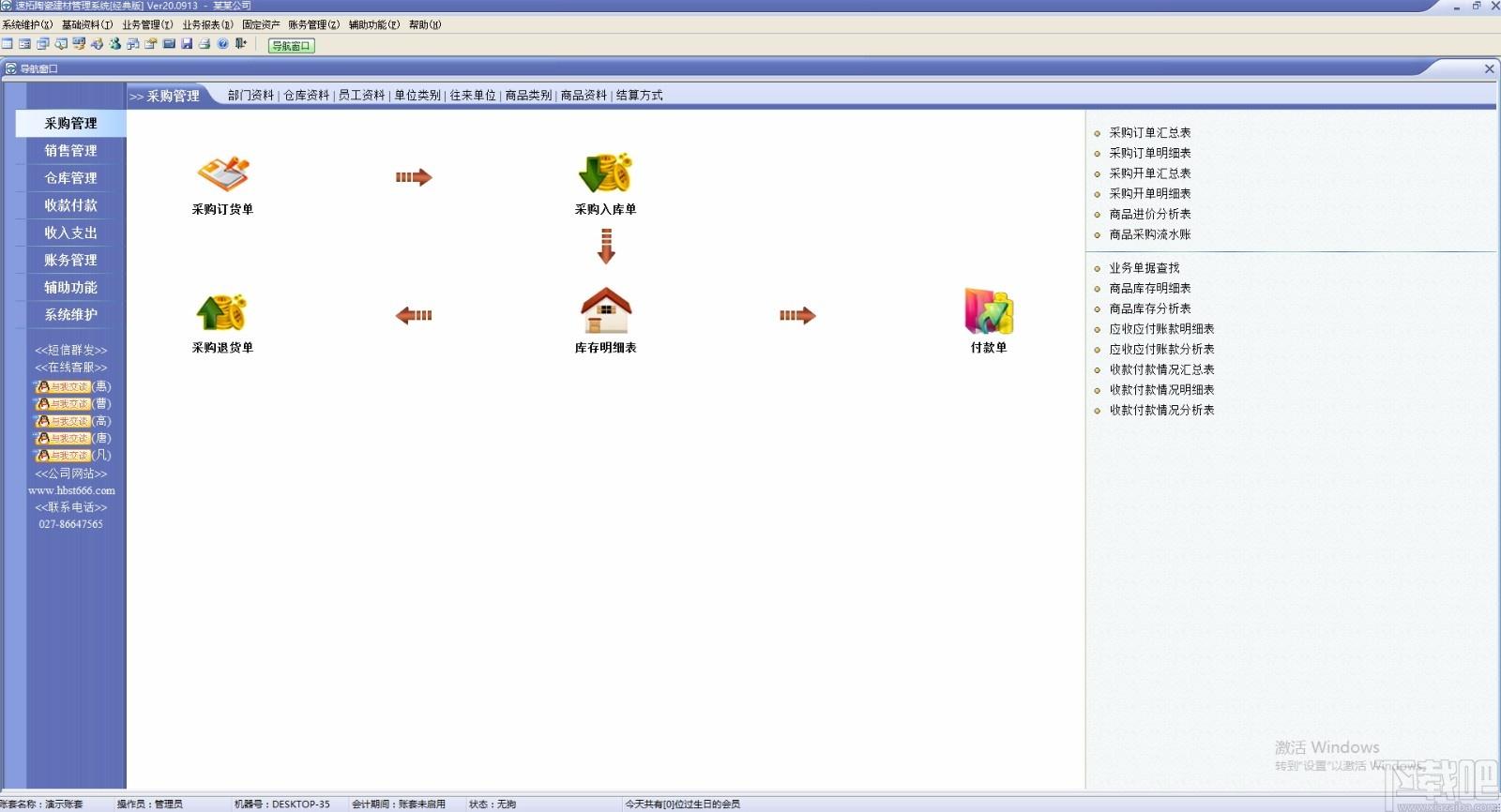Select 系统维护 in the sidebar
The image size is (1501, 812).
70,314
